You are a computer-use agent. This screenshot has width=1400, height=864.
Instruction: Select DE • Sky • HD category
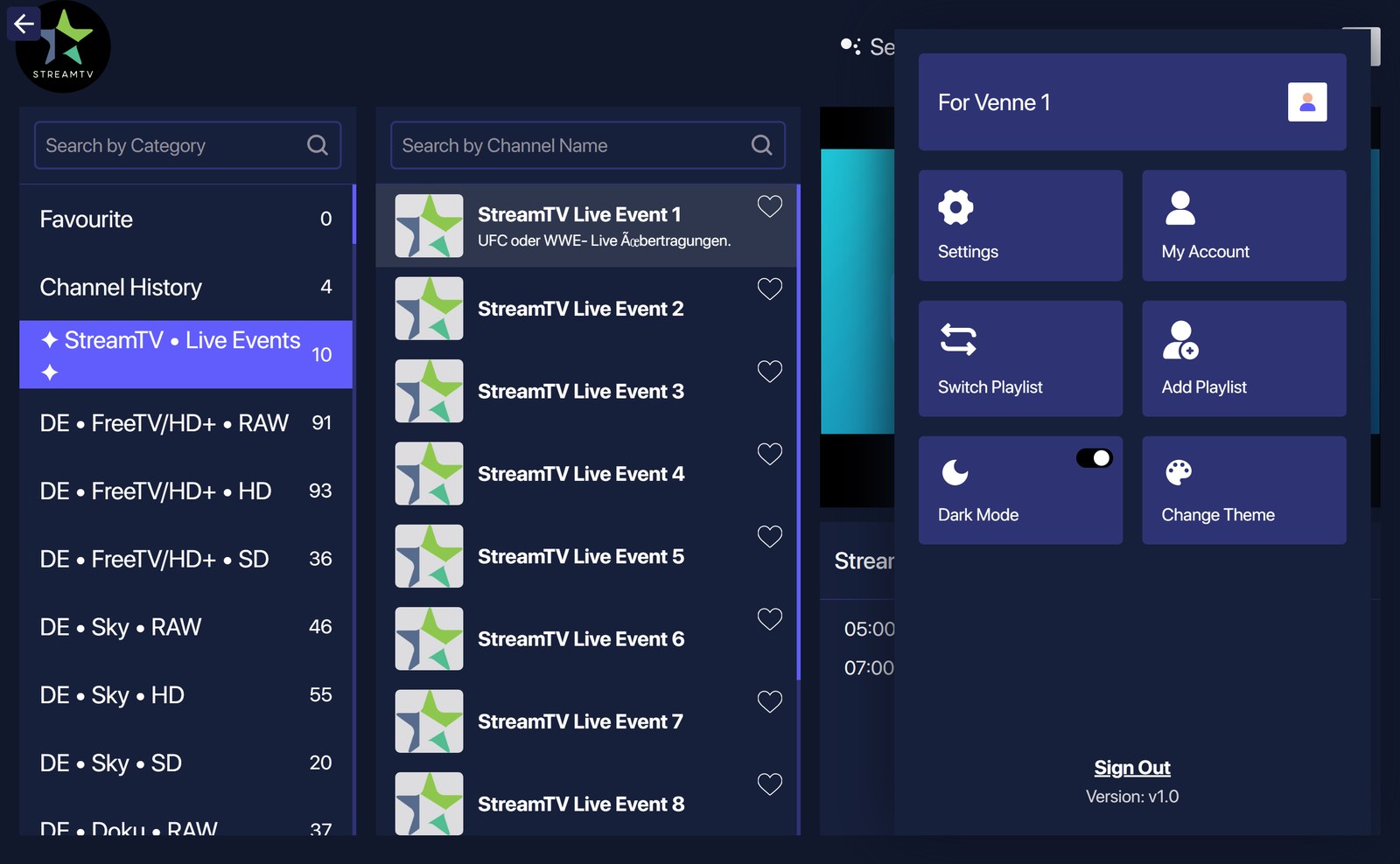[x=185, y=695]
